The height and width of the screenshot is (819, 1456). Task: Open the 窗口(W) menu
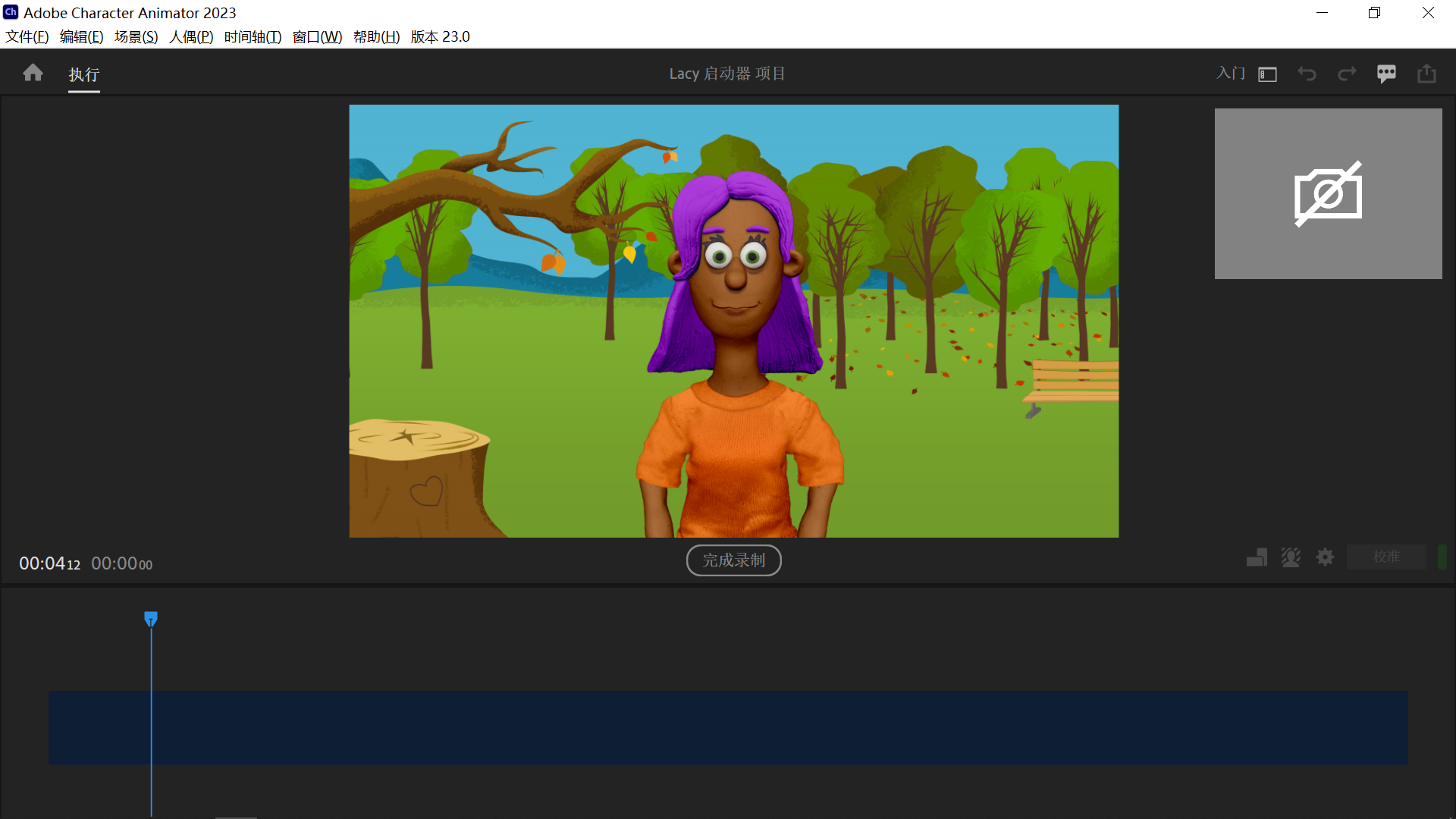(x=317, y=36)
